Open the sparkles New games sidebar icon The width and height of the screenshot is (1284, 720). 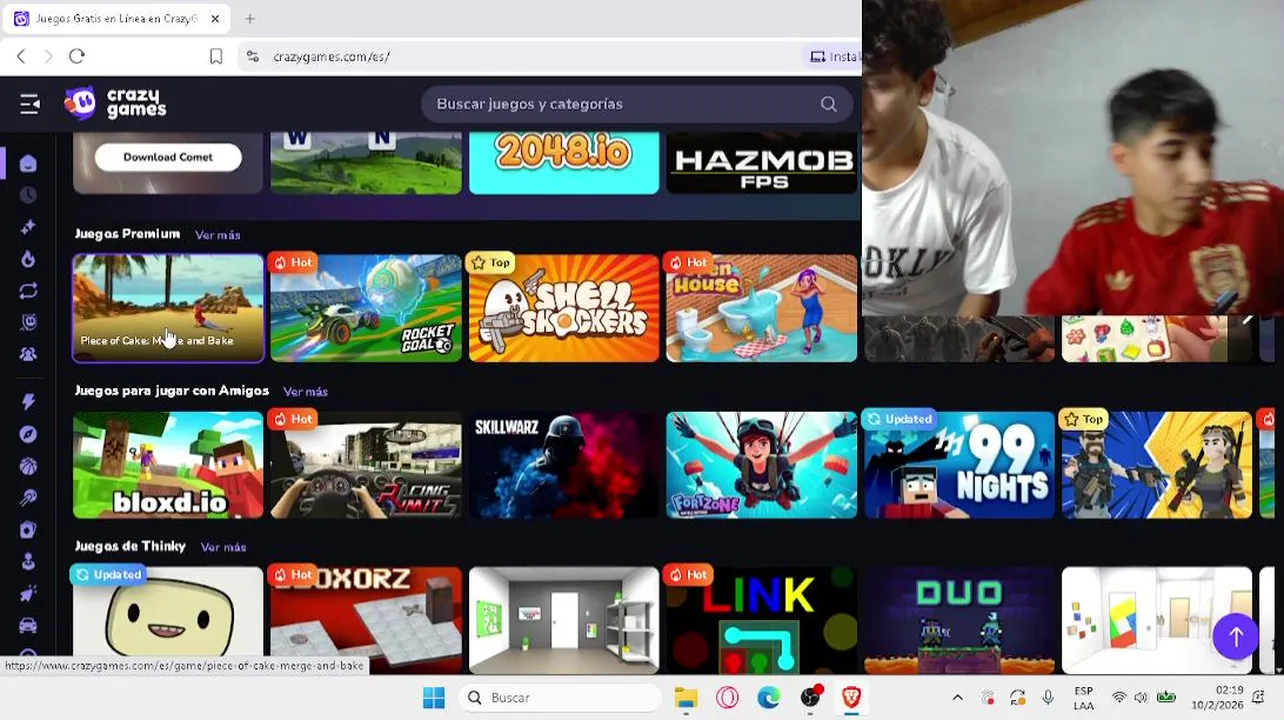pyautogui.click(x=28, y=227)
